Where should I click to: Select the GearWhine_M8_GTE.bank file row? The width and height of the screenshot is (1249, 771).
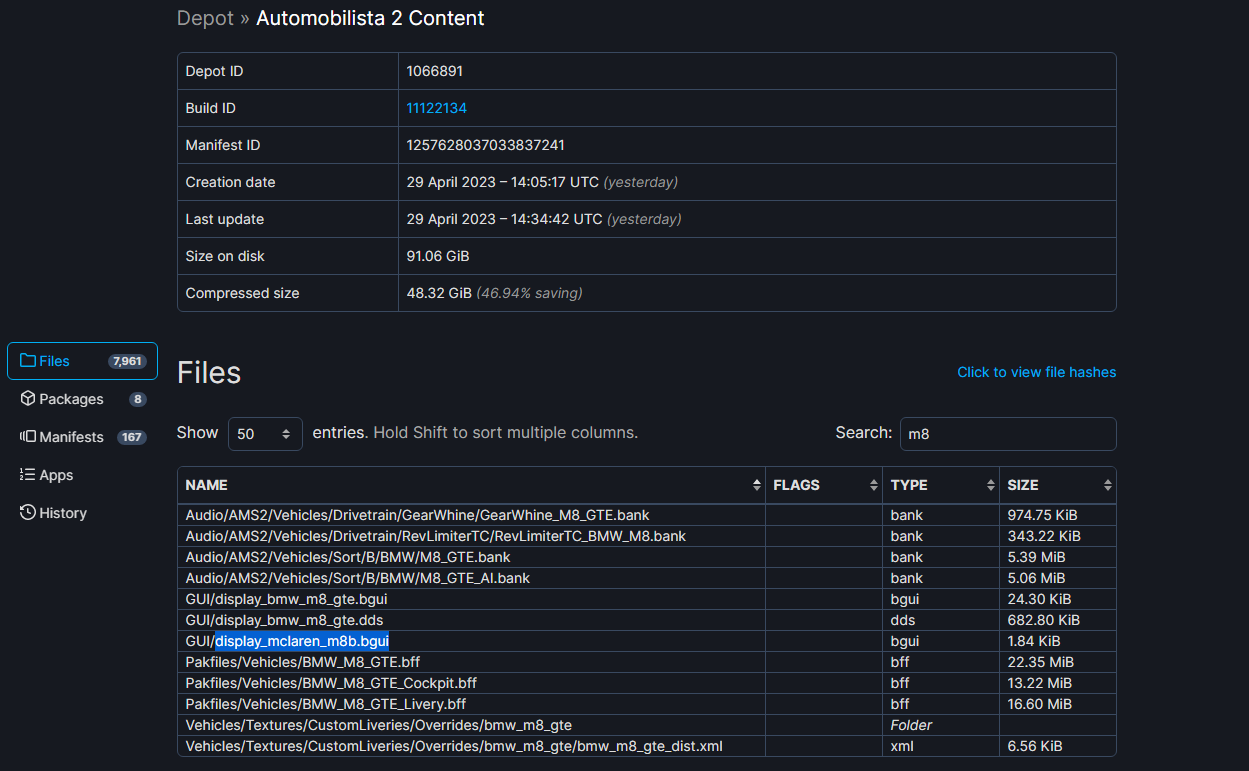tap(647, 515)
